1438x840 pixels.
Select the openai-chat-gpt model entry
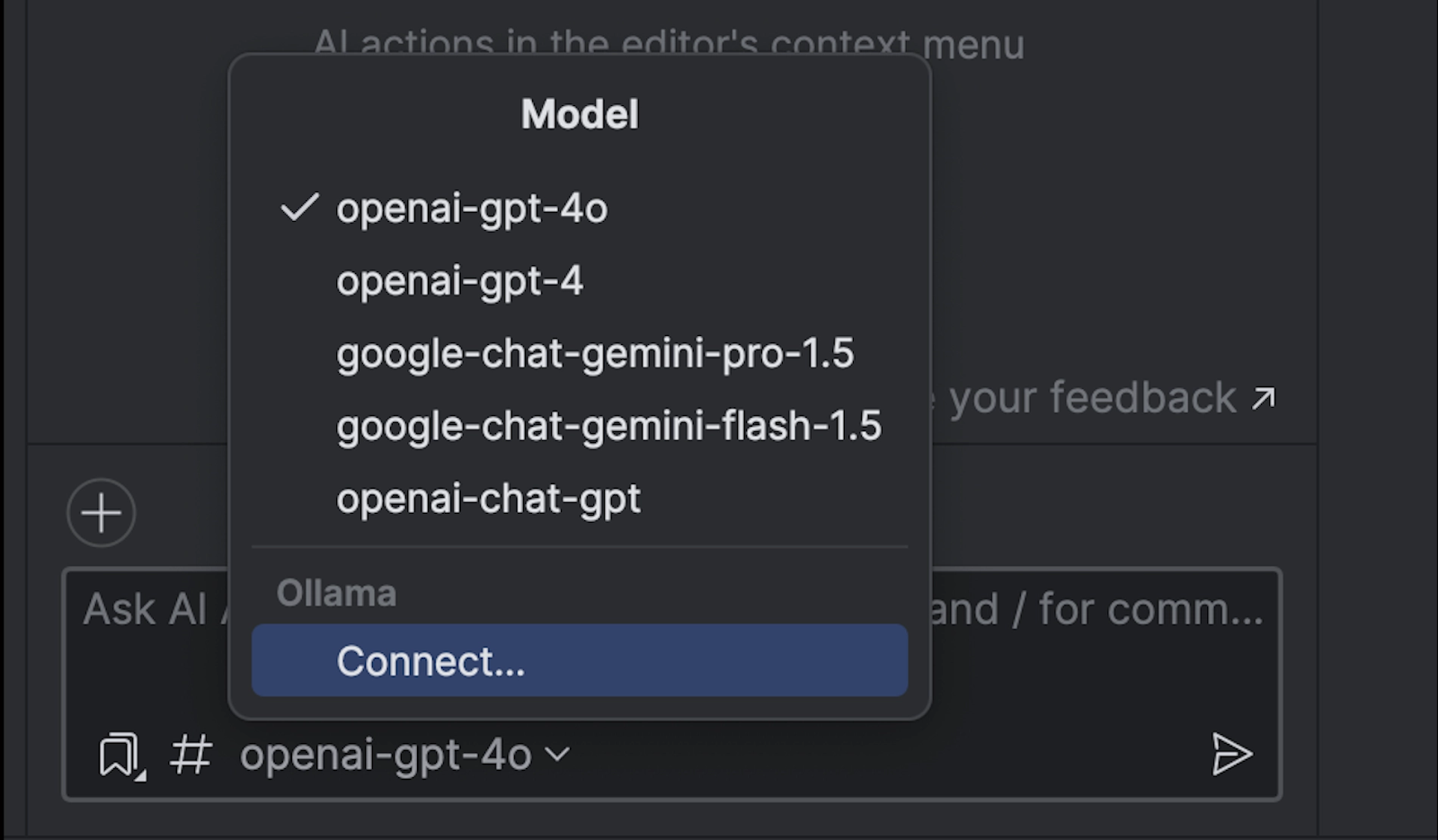pos(488,499)
